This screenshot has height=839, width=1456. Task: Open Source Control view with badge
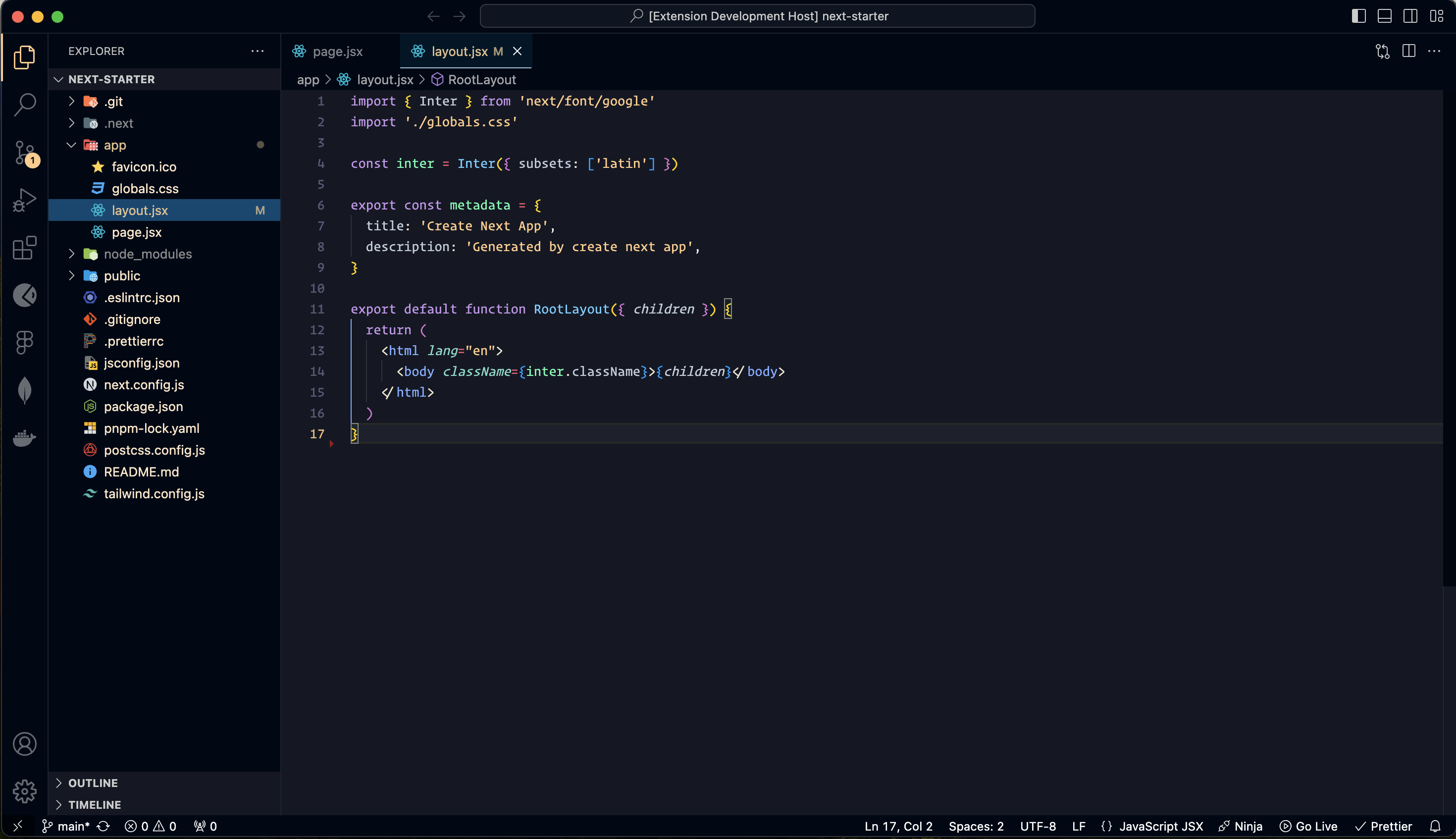pyautogui.click(x=24, y=153)
